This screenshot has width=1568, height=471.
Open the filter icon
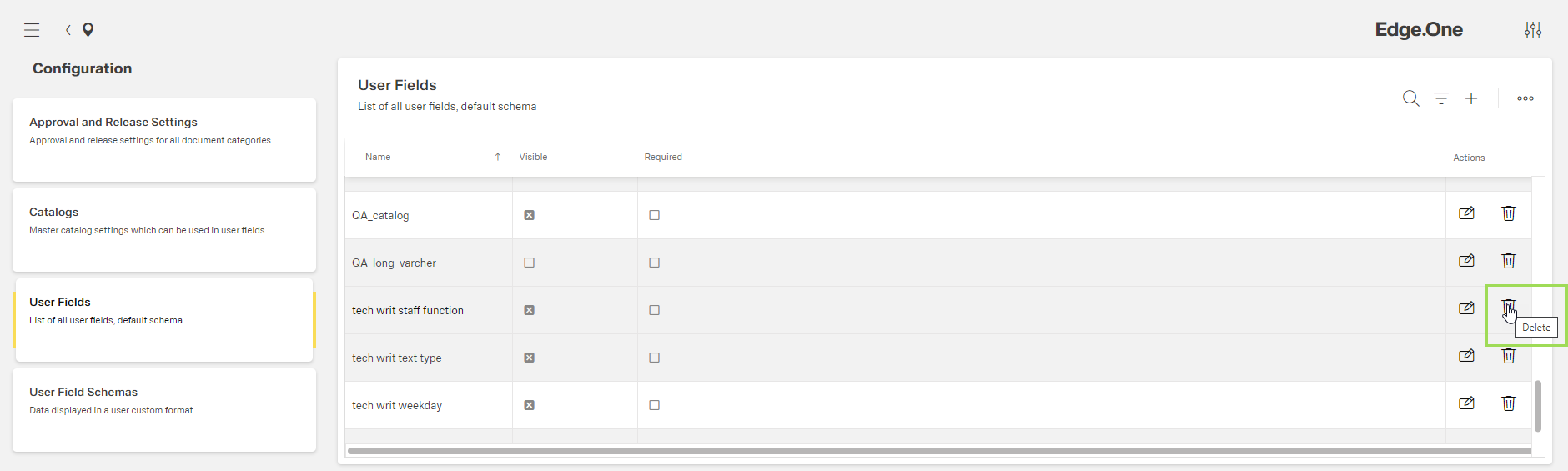pos(1441,98)
